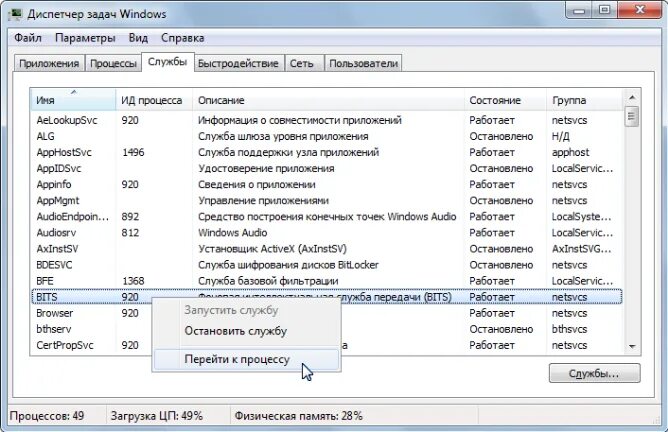Sort by Состояние column header
This screenshot has width=668, height=432.
(x=505, y=100)
